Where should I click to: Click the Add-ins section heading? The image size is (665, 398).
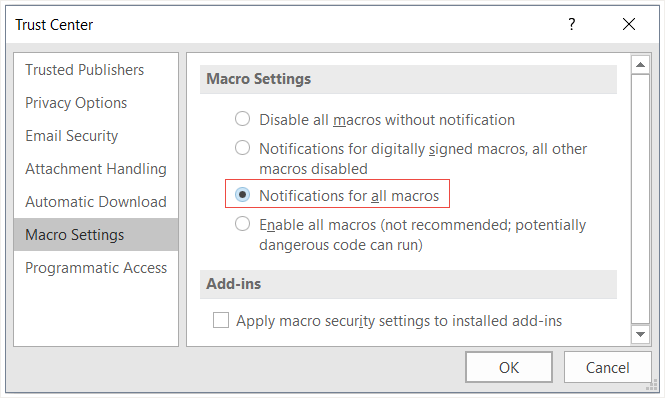(x=234, y=284)
